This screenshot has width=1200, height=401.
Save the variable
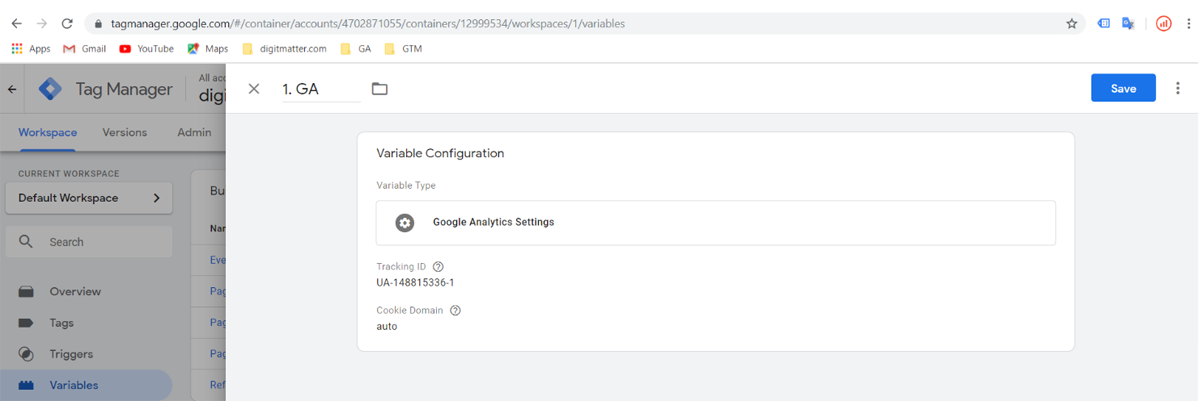[1123, 88]
